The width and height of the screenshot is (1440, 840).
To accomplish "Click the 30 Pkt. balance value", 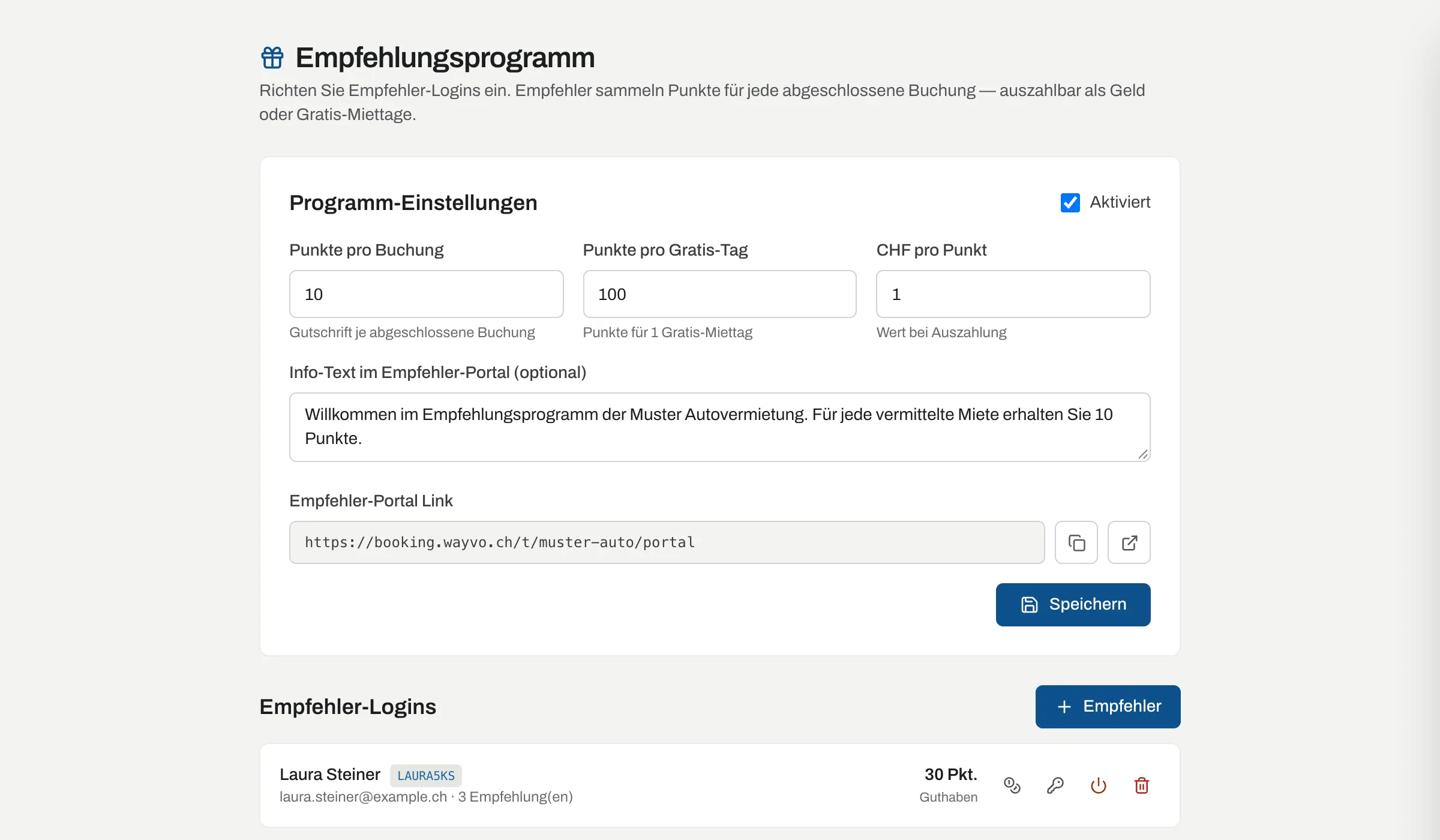I will point(950,775).
